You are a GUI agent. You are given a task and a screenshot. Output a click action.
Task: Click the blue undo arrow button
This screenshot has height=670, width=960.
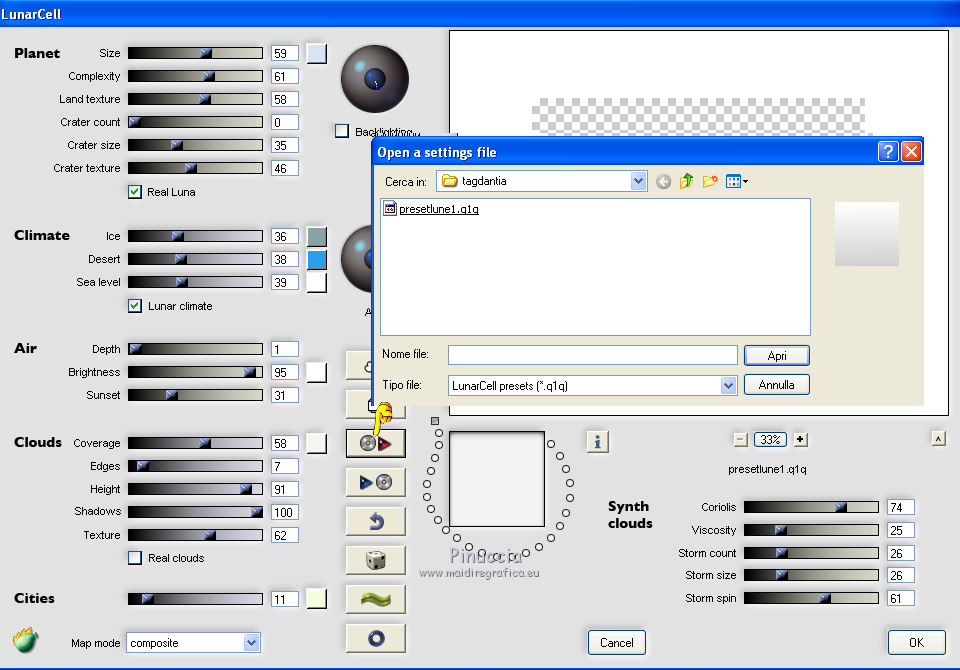pos(375,521)
